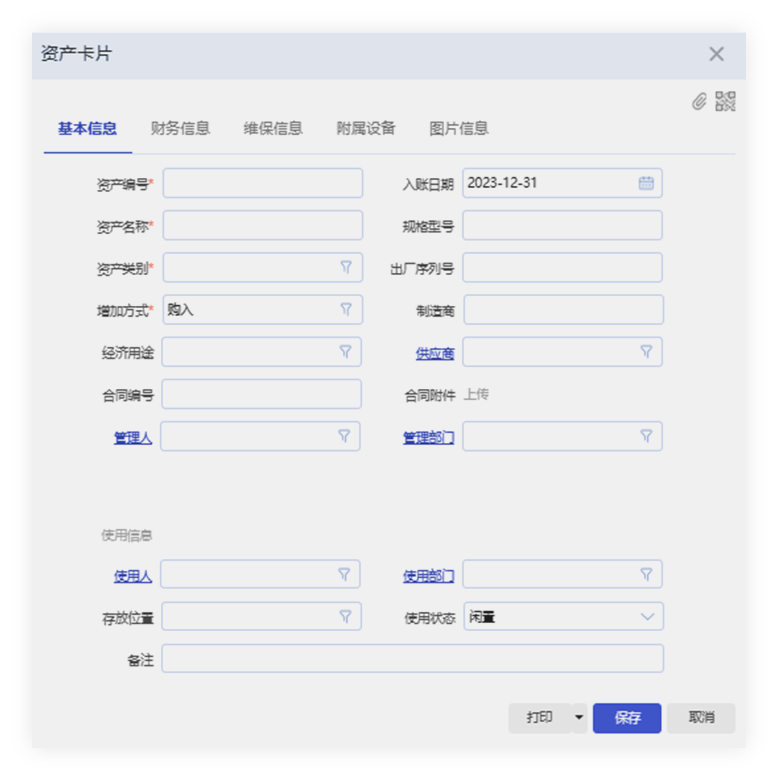Click filter icon in 使用人 field

pos(345,574)
